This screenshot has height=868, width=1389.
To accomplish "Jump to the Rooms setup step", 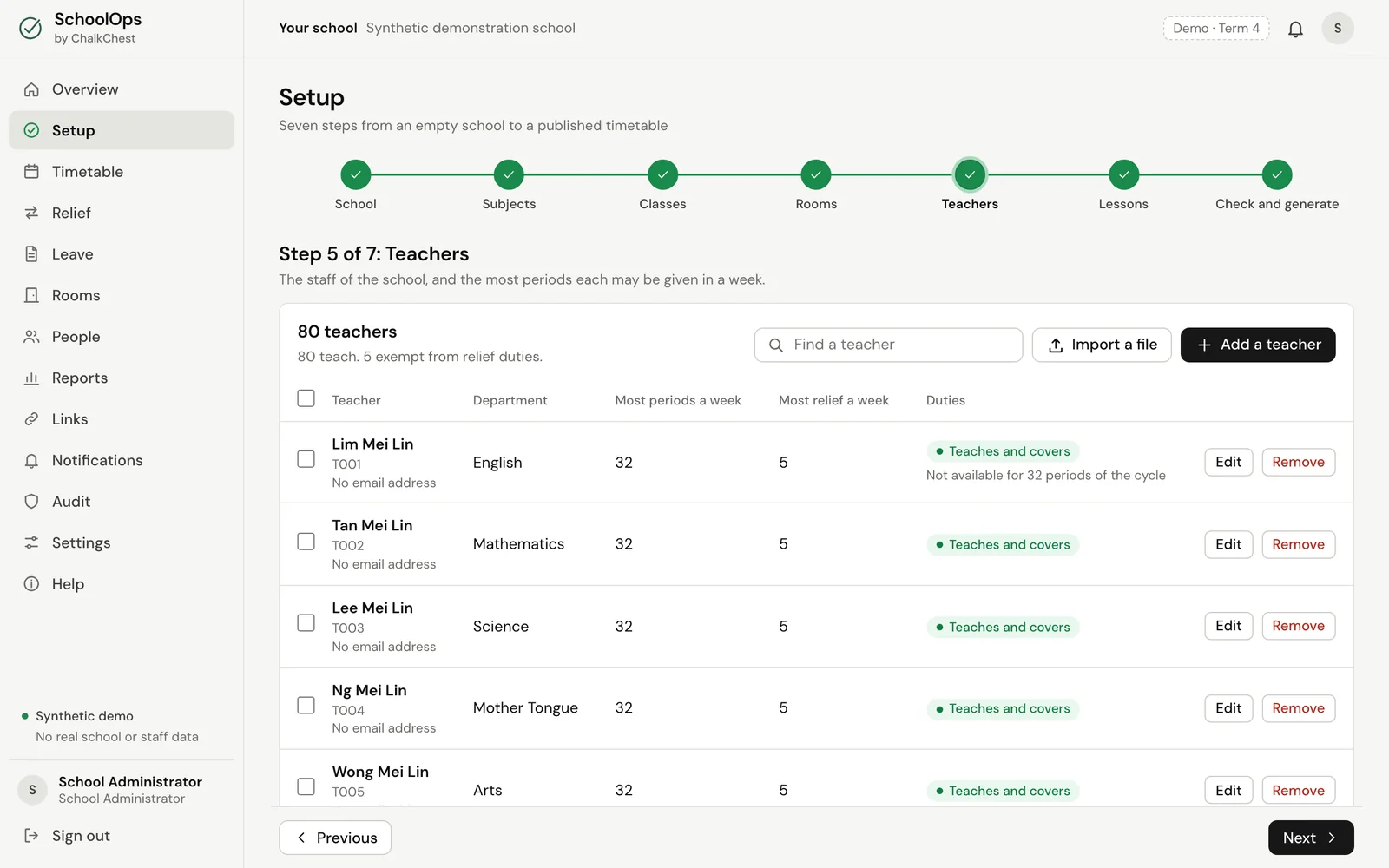I will tap(816, 186).
